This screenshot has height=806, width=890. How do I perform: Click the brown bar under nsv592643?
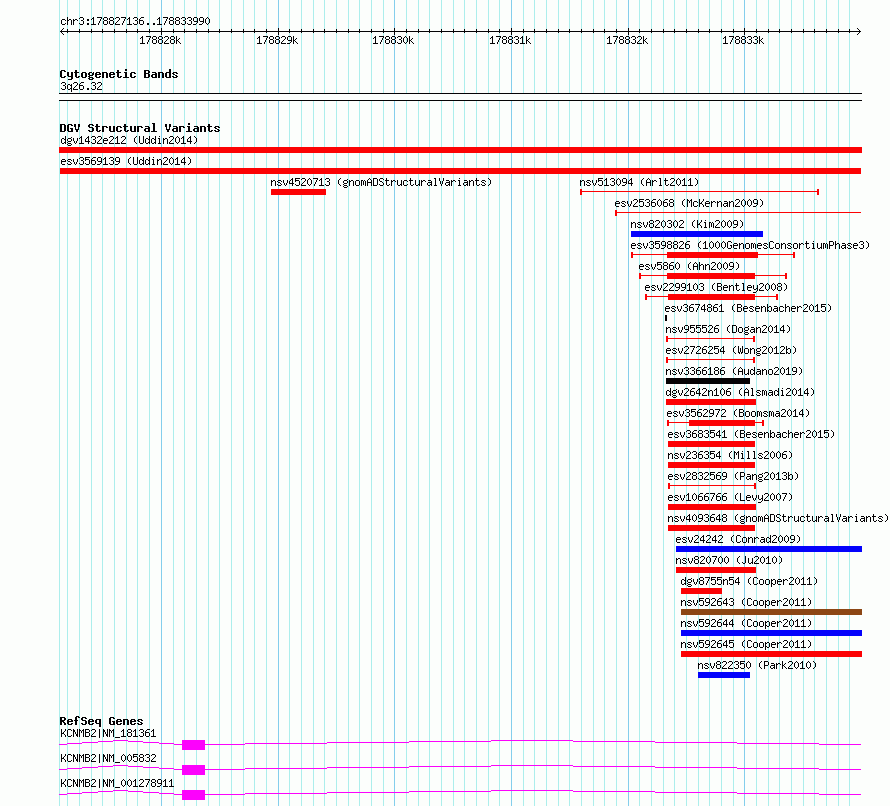(771, 612)
